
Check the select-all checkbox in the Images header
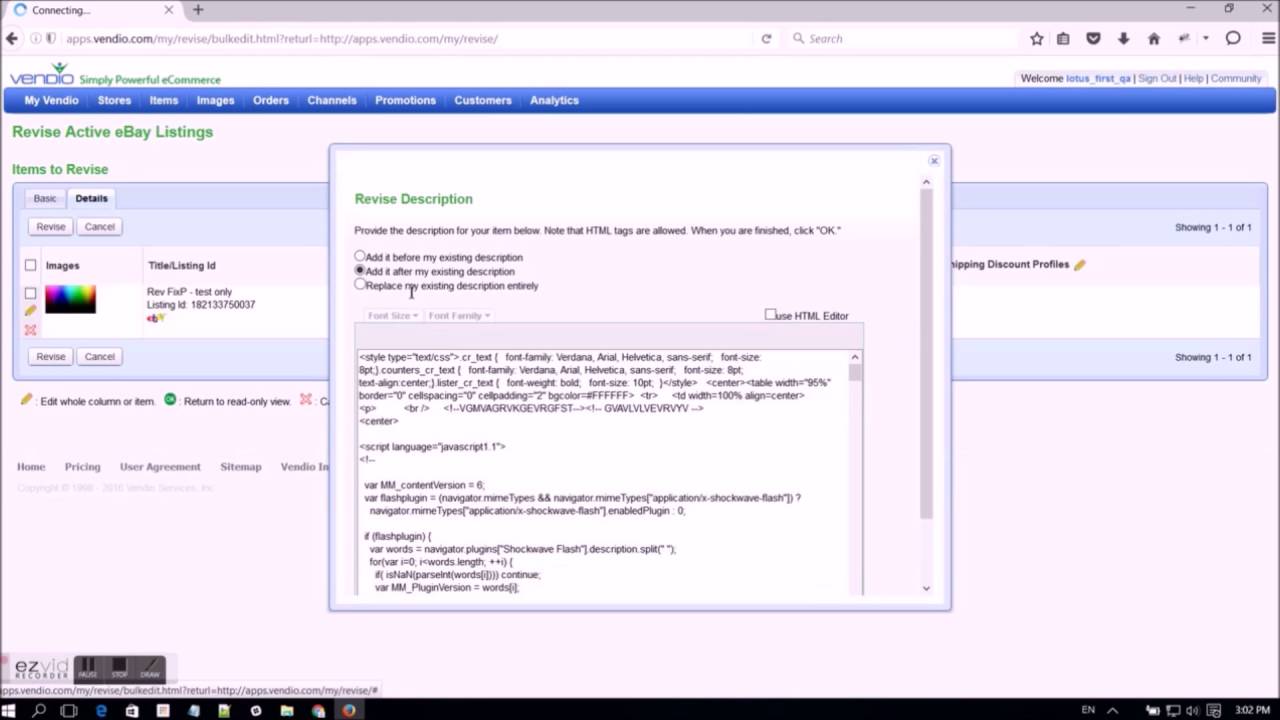pos(30,265)
